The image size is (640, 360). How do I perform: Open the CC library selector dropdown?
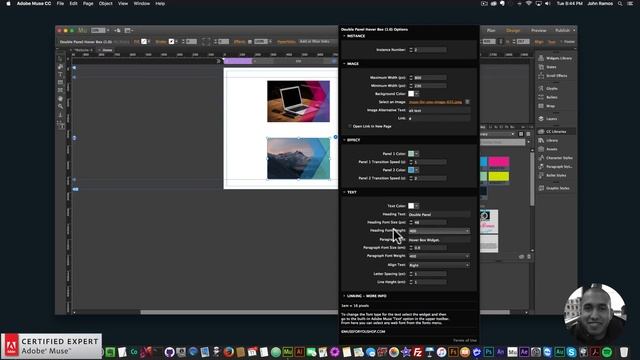pyautogui.click(x=498, y=134)
